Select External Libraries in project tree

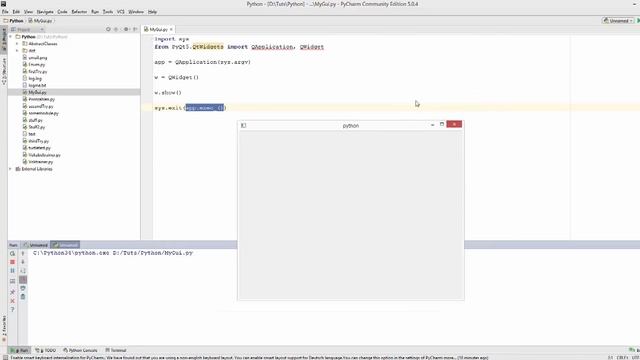tap(34, 169)
